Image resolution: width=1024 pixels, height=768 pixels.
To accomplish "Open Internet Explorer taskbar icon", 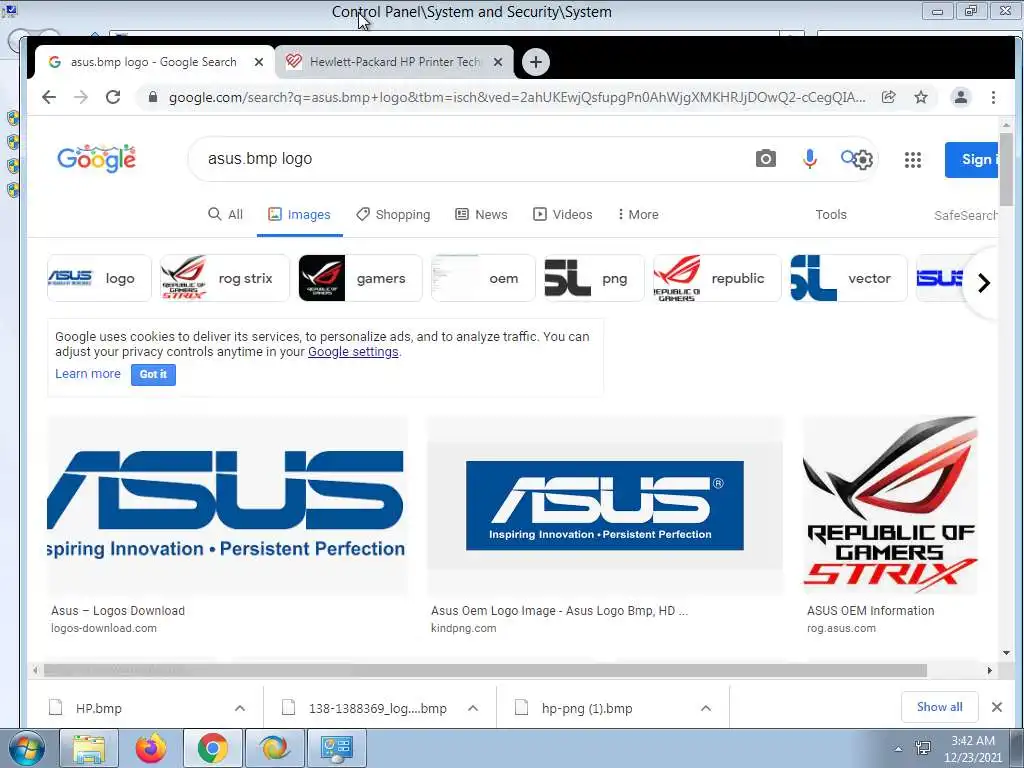I will (274, 748).
